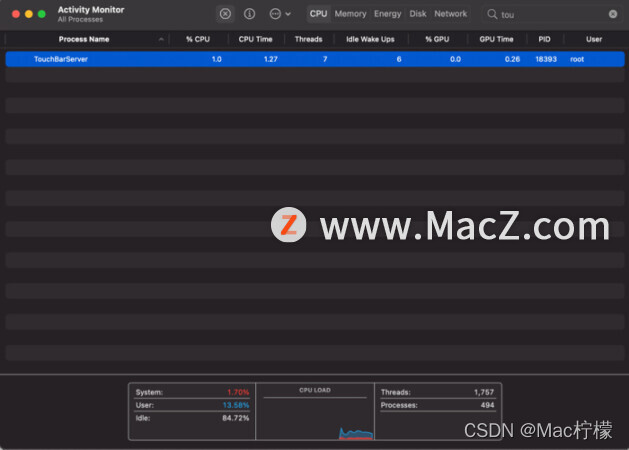Screen dimensions: 629x450
Task: Click the search field containing "tou"
Action: pyautogui.click(x=552, y=14)
